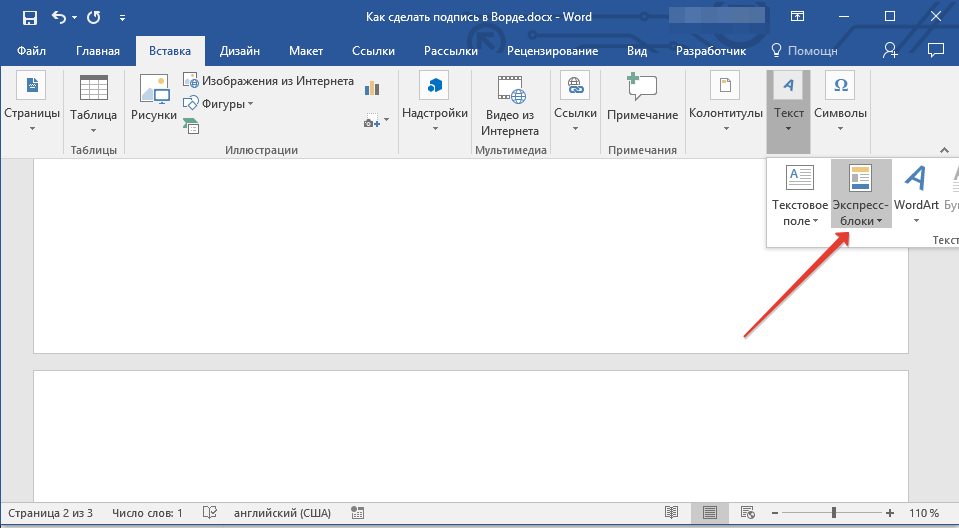Click the chart icon in Иллюстрации
This screenshot has height=528, width=959.
coord(374,88)
